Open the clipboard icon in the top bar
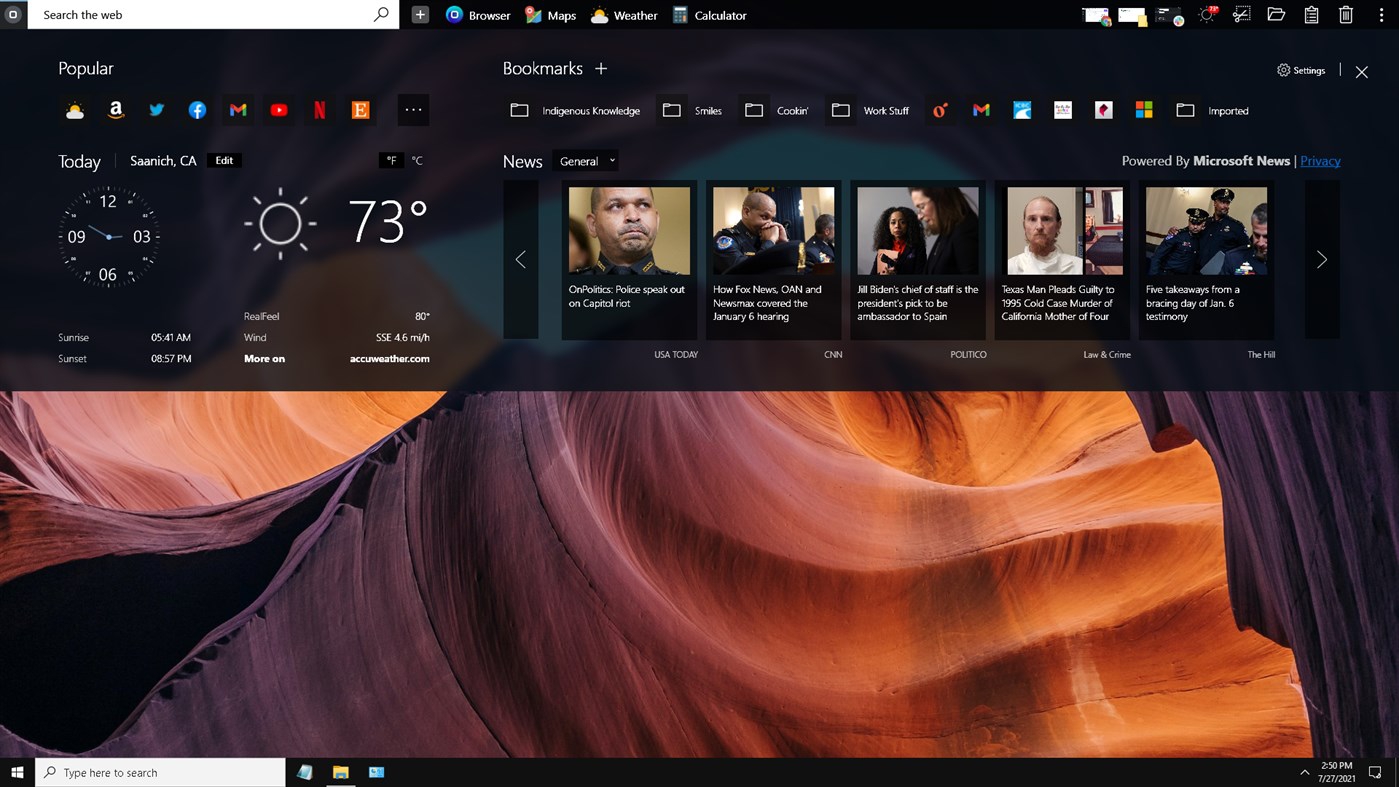 pos(1311,15)
